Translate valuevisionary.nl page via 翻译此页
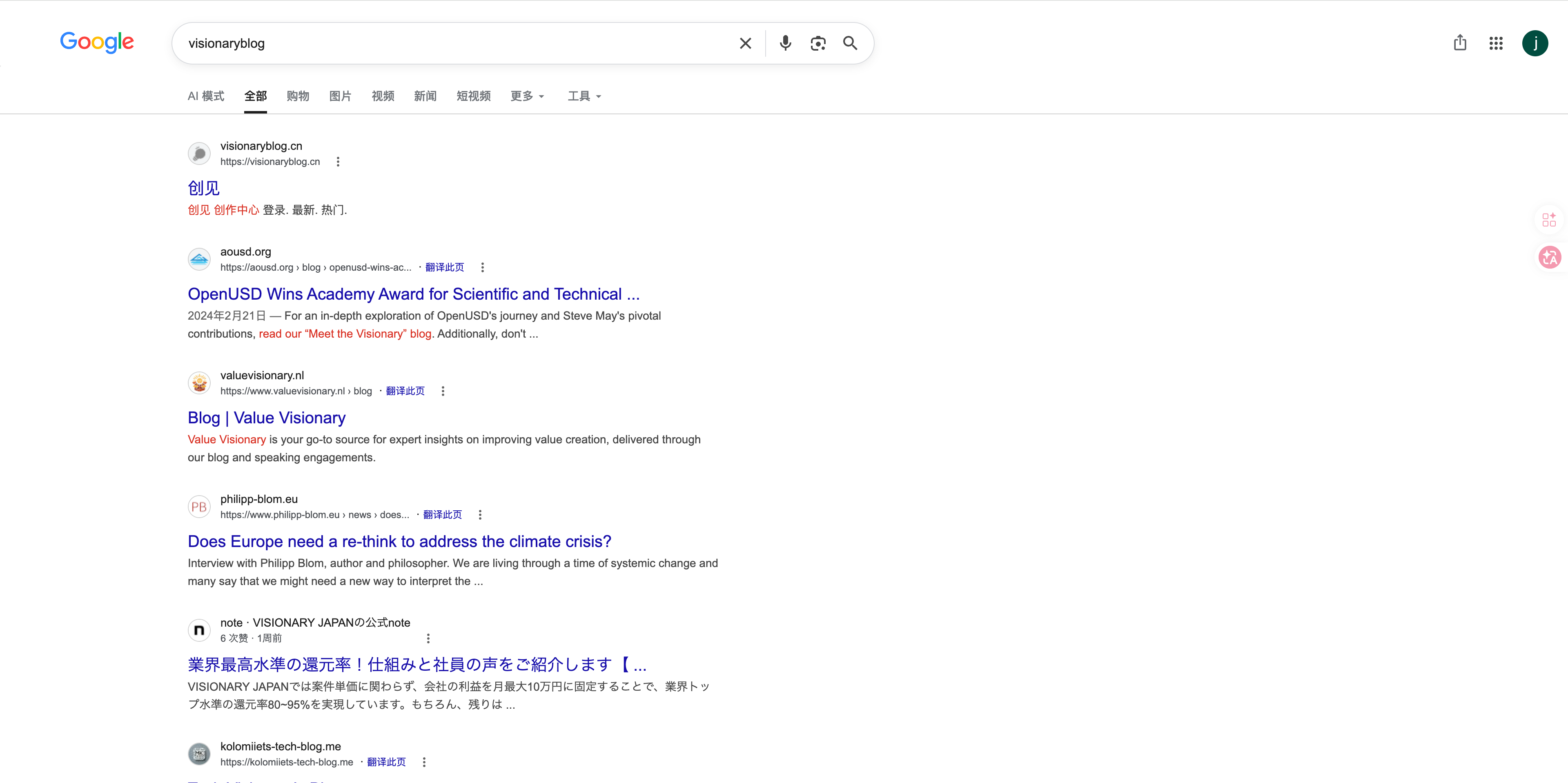Screen dimensions: 1568x783 (x=405, y=391)
